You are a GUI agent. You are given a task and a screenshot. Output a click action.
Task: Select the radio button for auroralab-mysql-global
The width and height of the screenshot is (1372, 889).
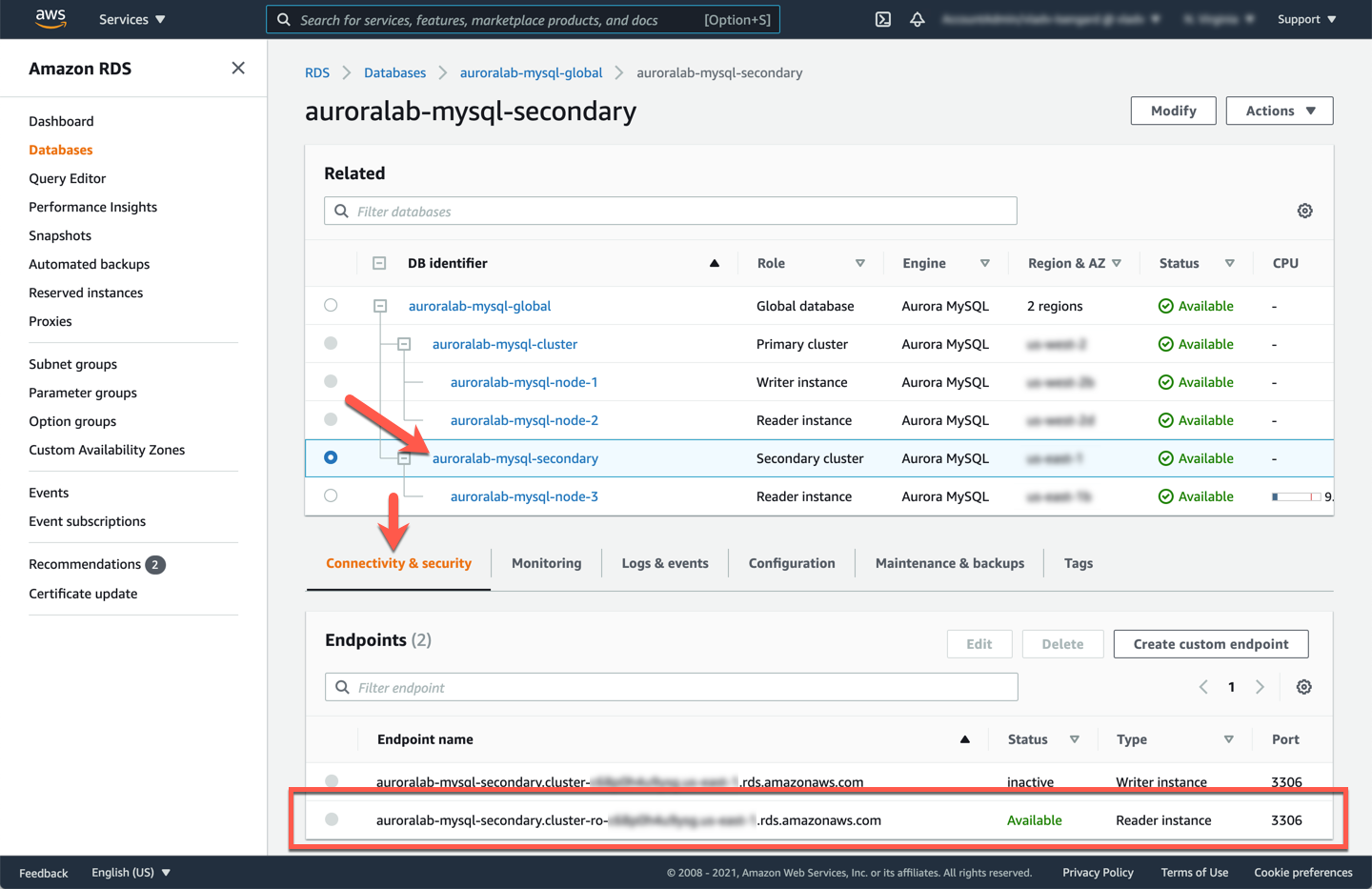[x=331, y=305]
